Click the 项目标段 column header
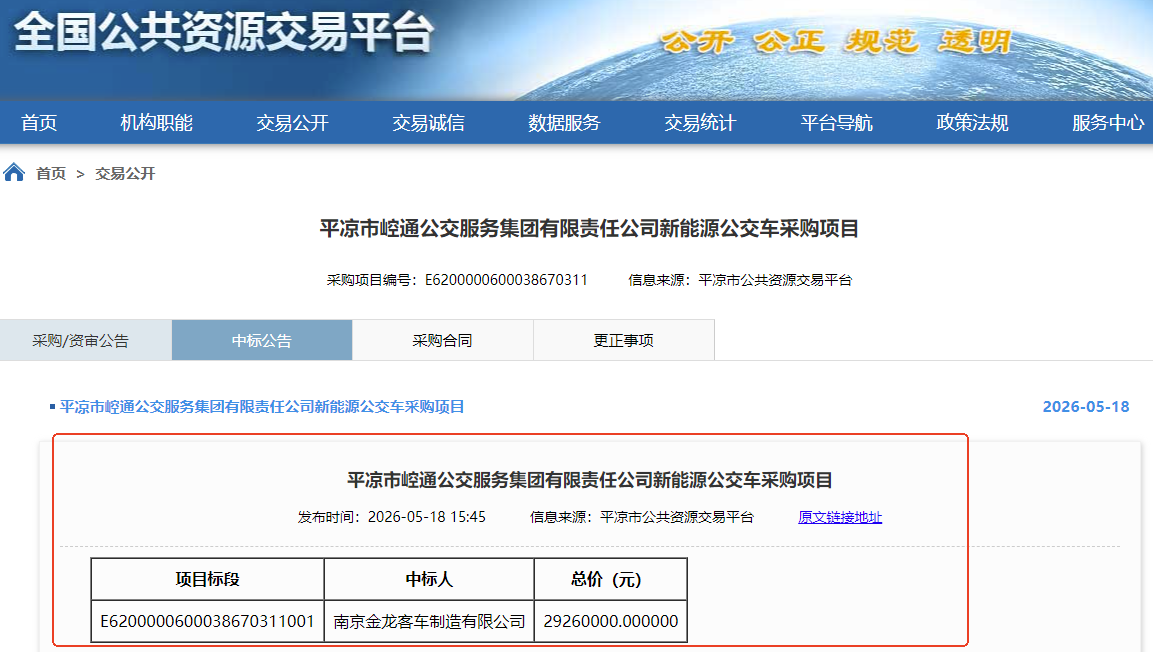The image size is (1153, 652). point(207,579)
